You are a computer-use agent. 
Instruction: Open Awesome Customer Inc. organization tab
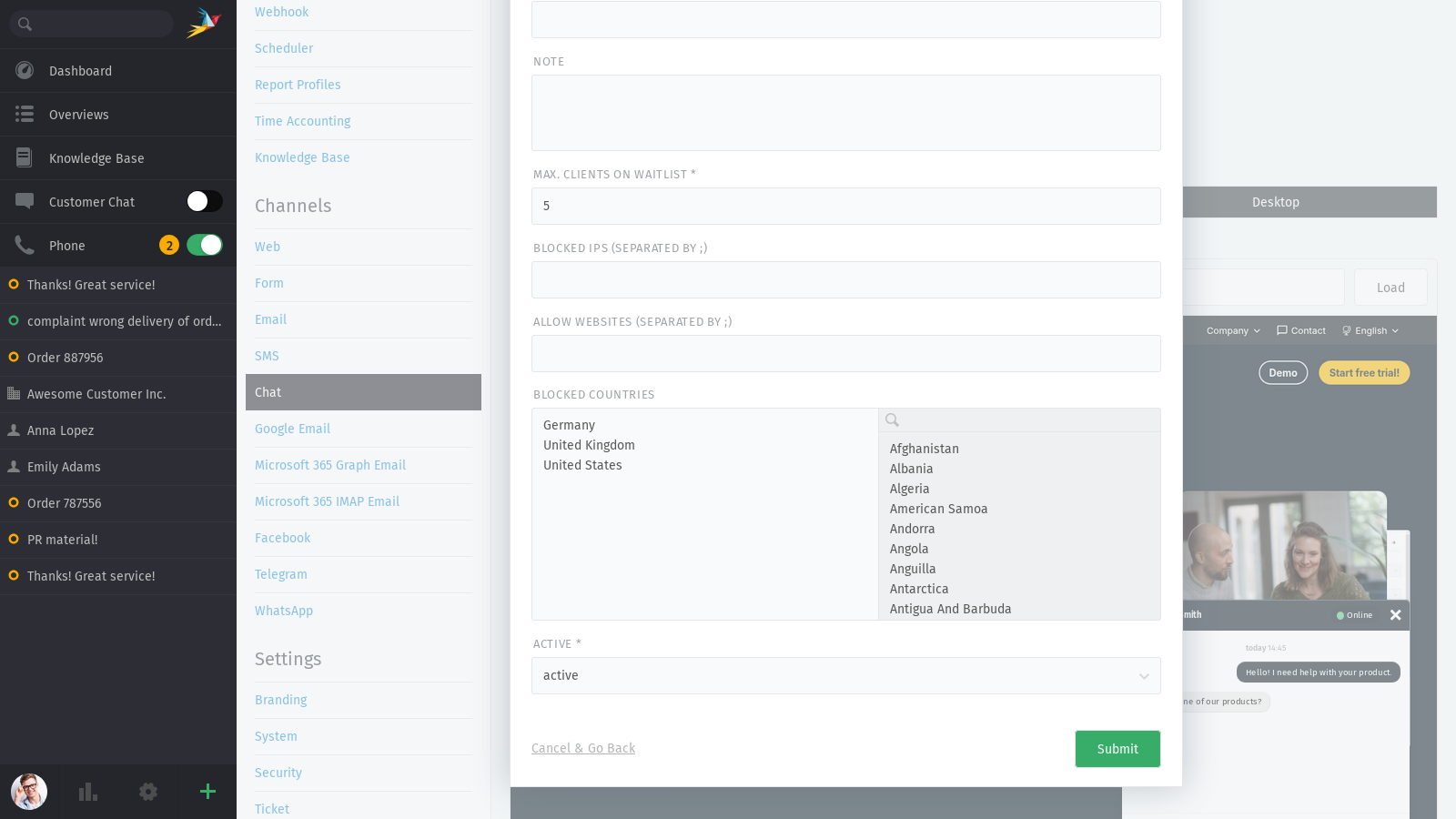pos(118,394)
